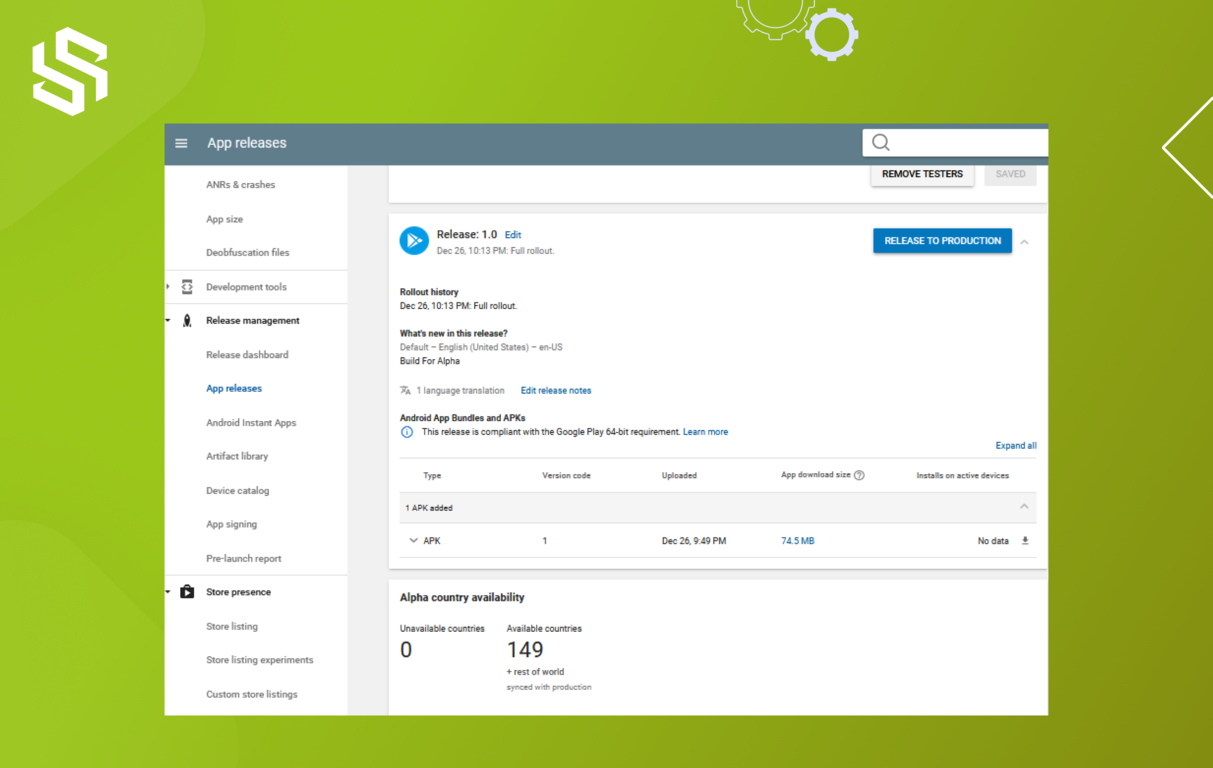
Task: Click the 64-bit requirement info icon
Action: [x=407, y=432]
